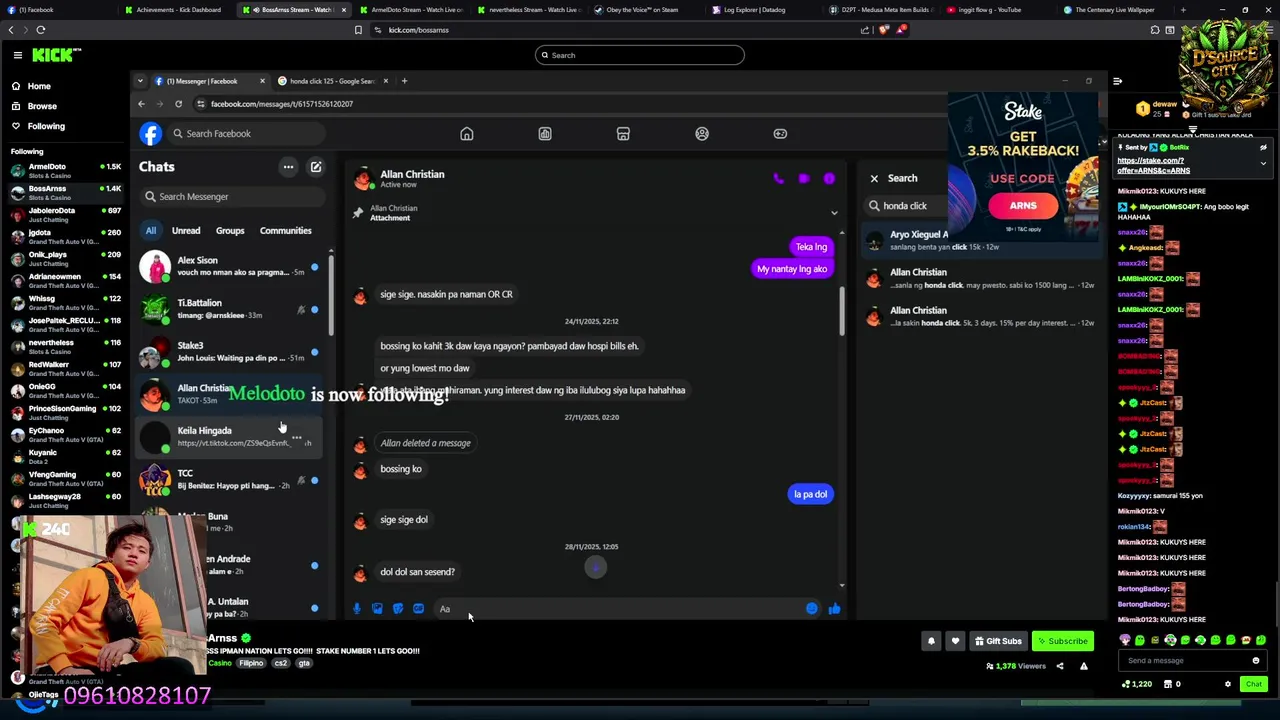Open the Ti.Battalion conversation

click(x=230, y=308)
